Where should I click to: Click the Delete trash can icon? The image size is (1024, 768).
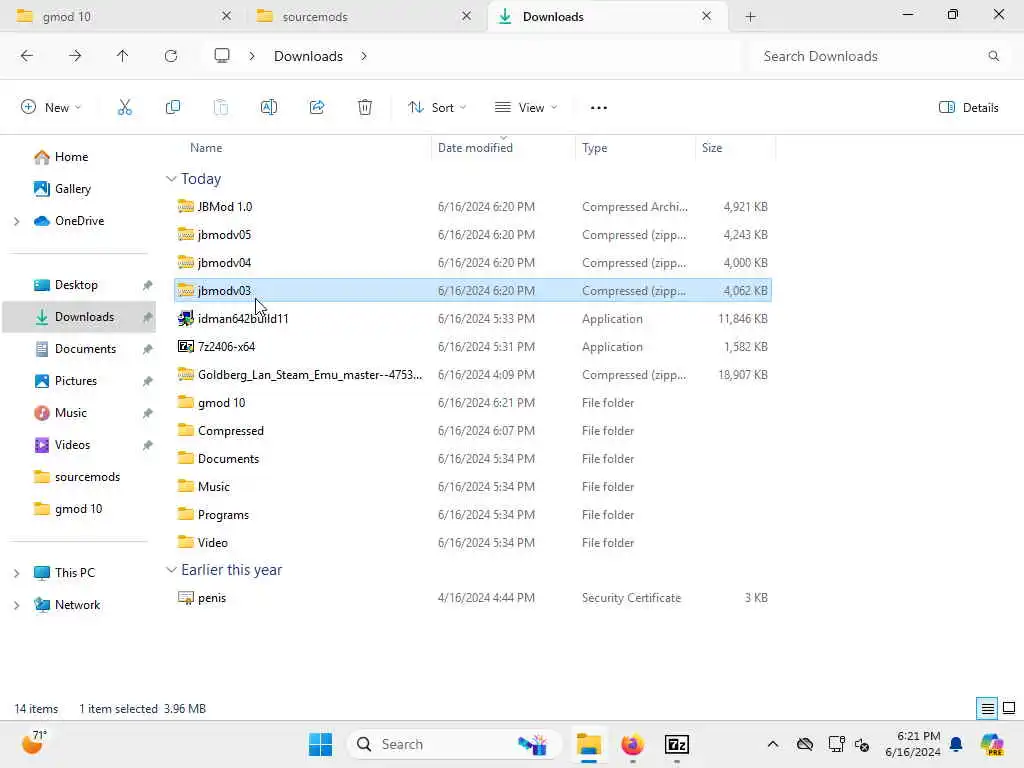tap(365, 108)
